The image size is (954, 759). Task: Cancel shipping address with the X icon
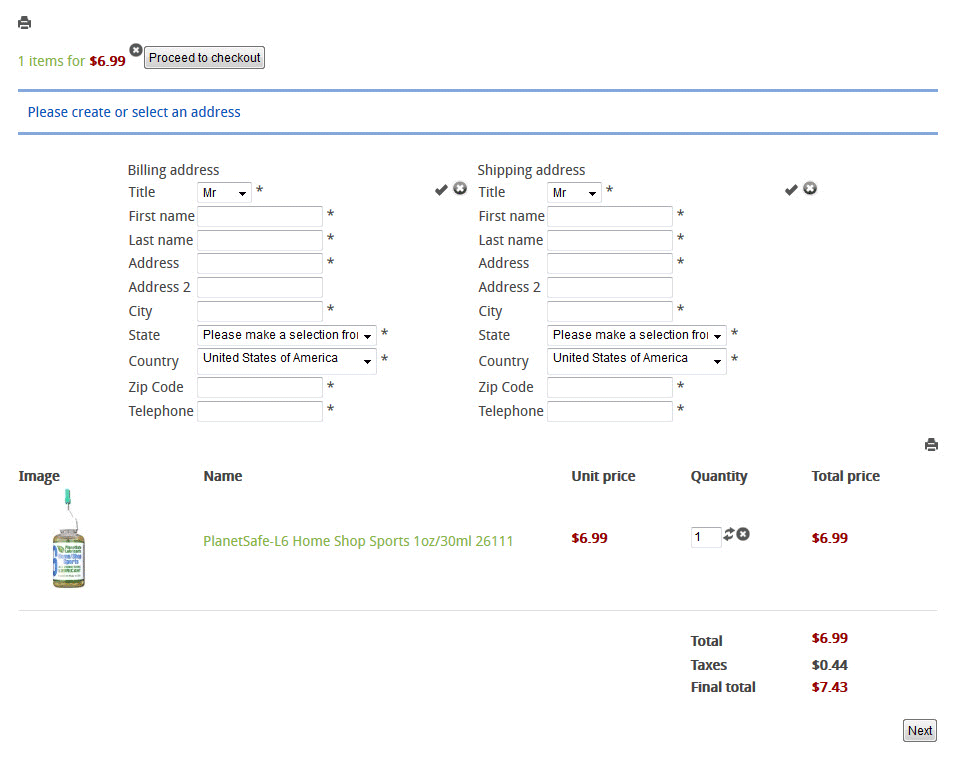point(810,188)
